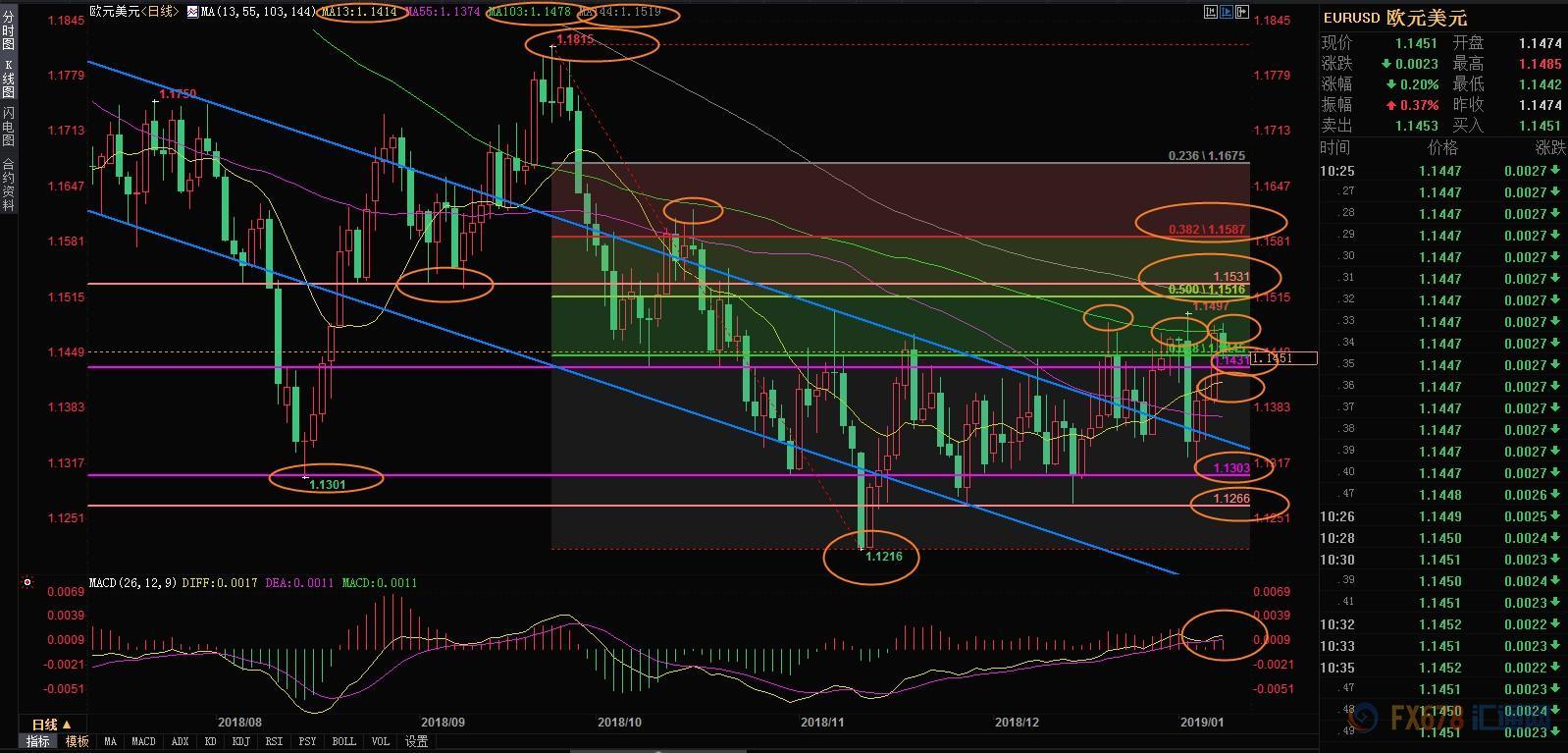
Task: Select the 10:25 tick row
Action: point(1442,171)
